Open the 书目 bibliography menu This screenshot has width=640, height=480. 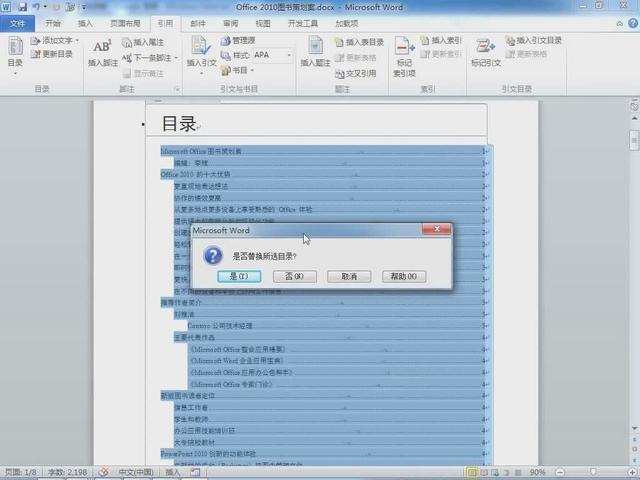238,70
